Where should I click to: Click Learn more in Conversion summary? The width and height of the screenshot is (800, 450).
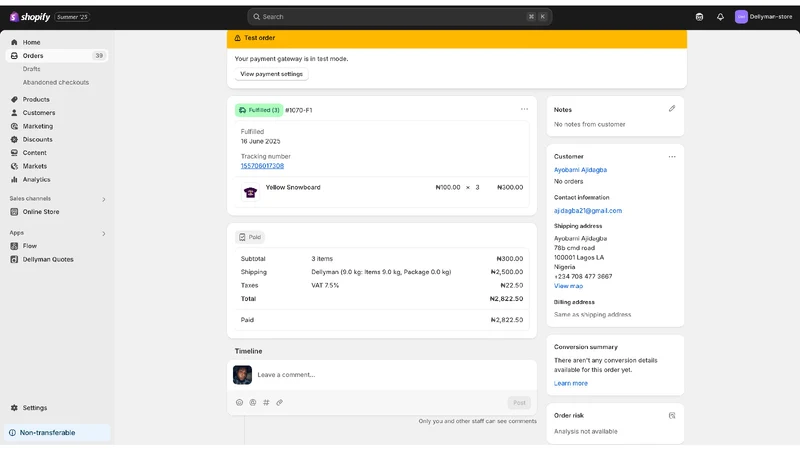click(x=570, y=383)
